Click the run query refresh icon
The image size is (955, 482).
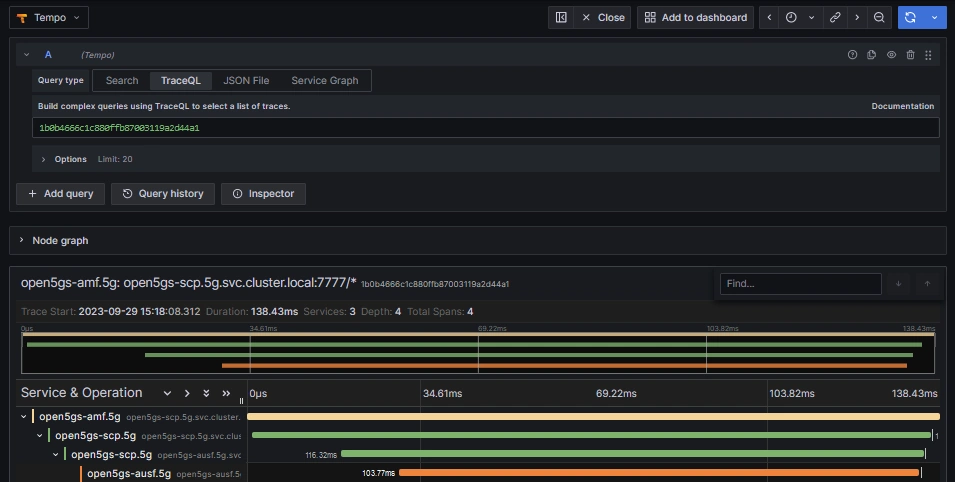tap(910, 17)
